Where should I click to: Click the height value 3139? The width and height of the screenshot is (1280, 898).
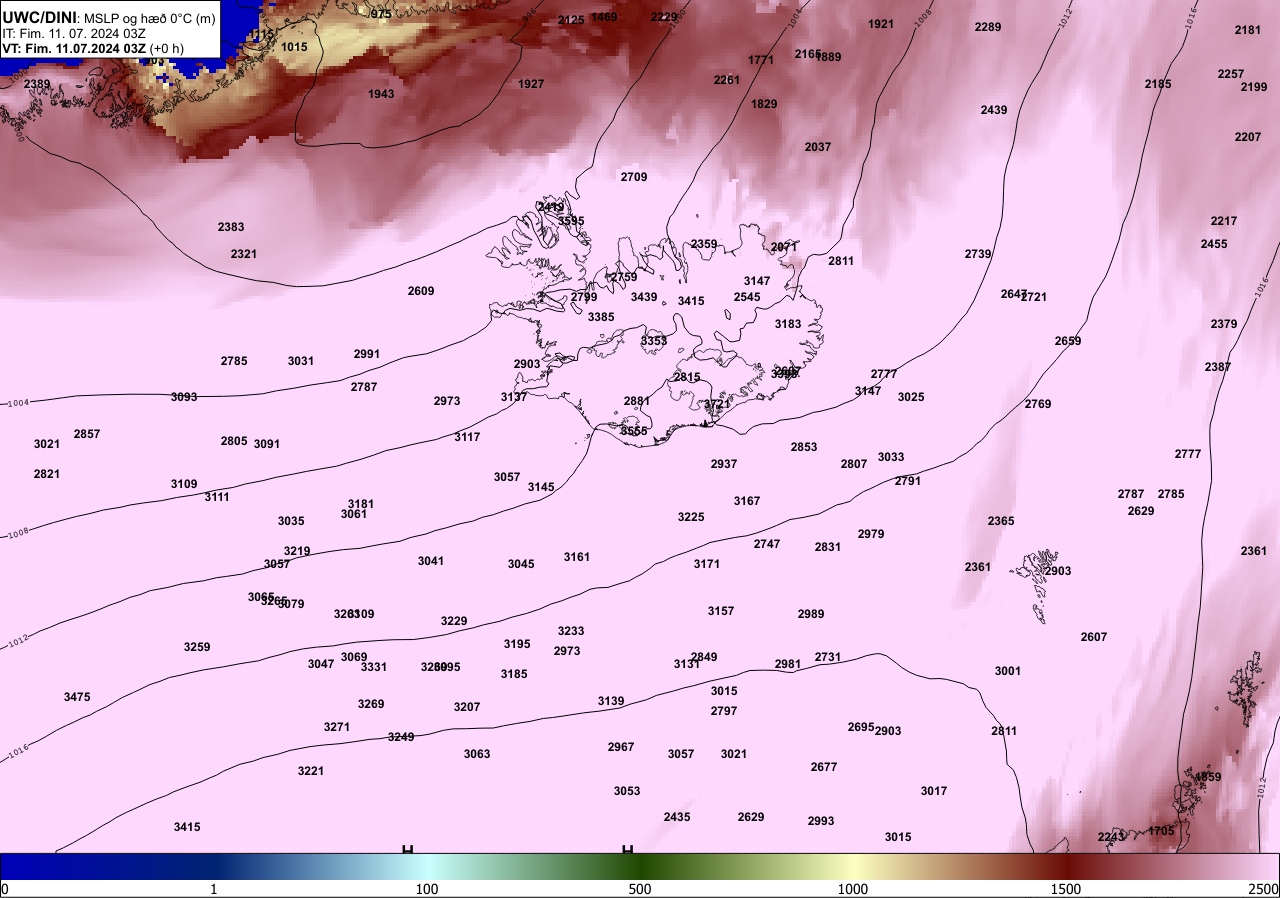(611, 701)
